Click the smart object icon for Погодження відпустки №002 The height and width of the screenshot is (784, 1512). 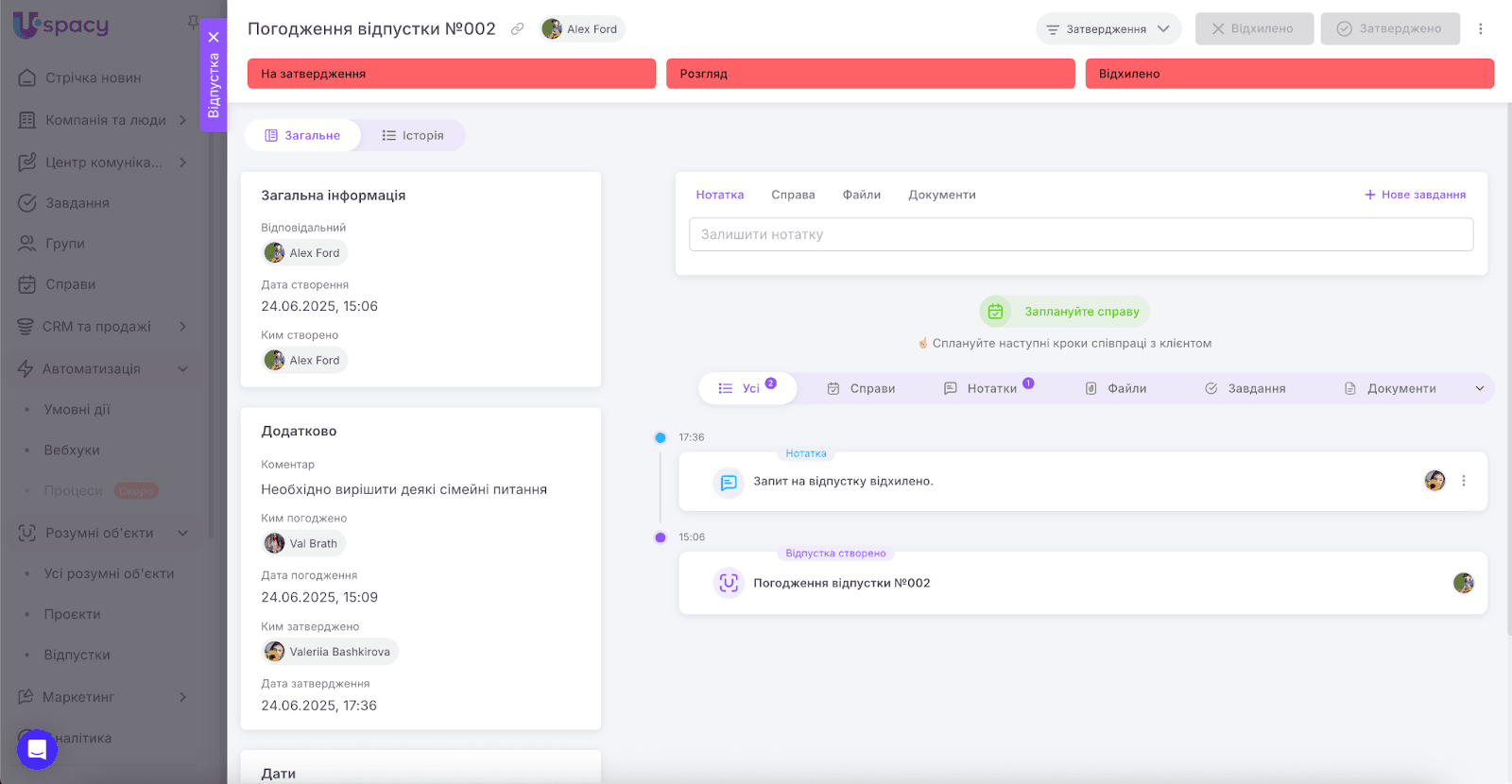[x=728, y=583]
